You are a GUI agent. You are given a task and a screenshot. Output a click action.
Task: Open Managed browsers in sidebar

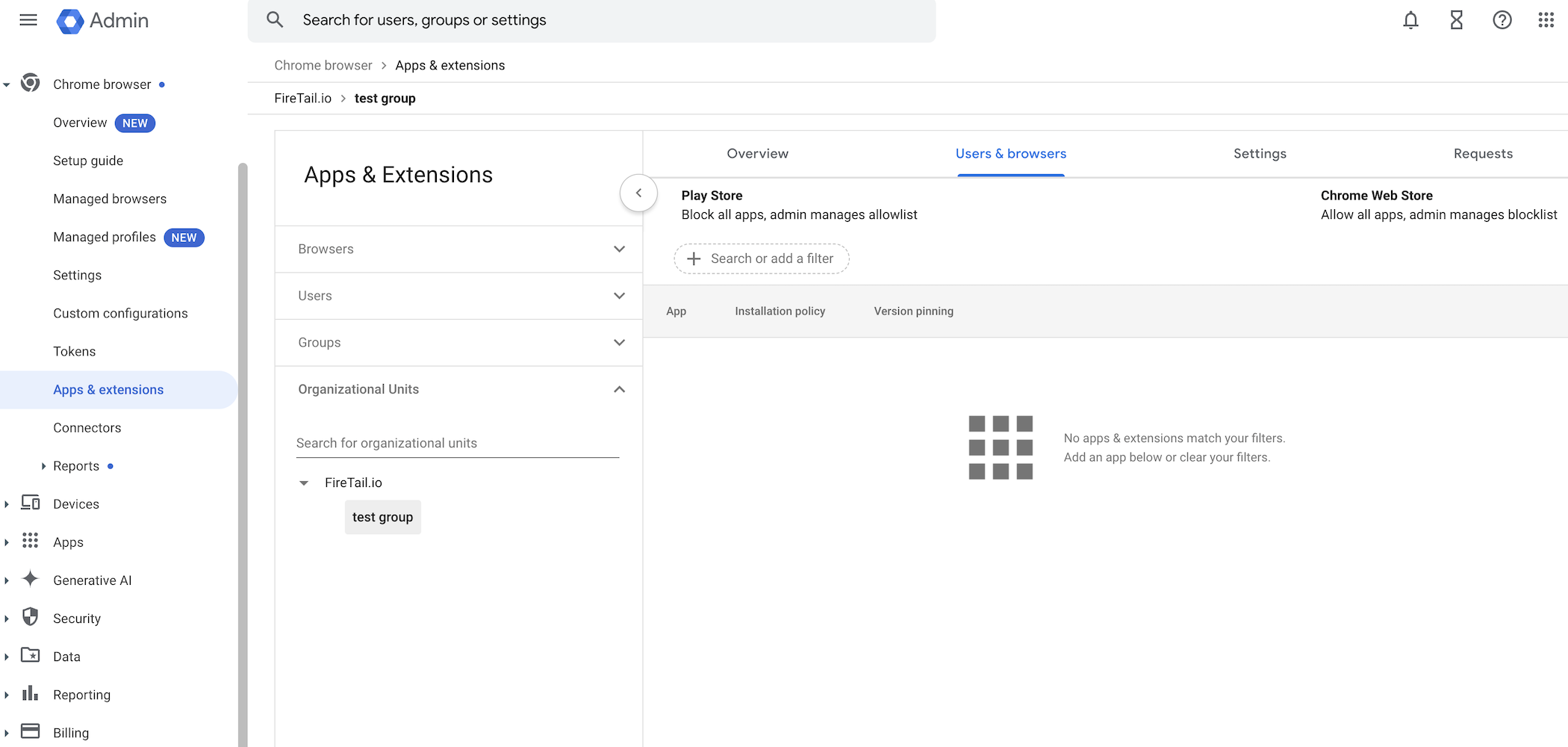[110, 199]
